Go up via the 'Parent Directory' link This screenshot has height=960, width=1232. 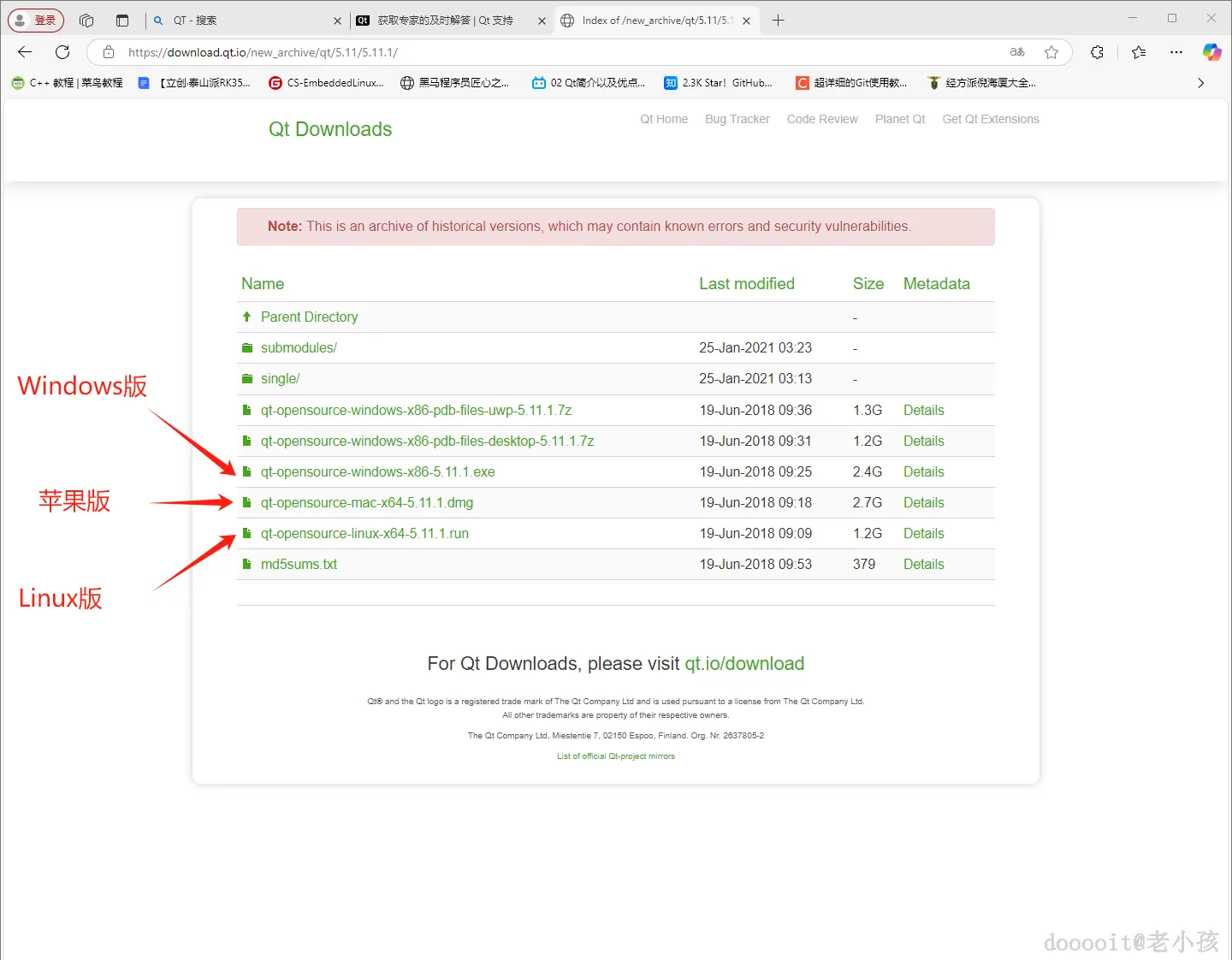[309, 317]
